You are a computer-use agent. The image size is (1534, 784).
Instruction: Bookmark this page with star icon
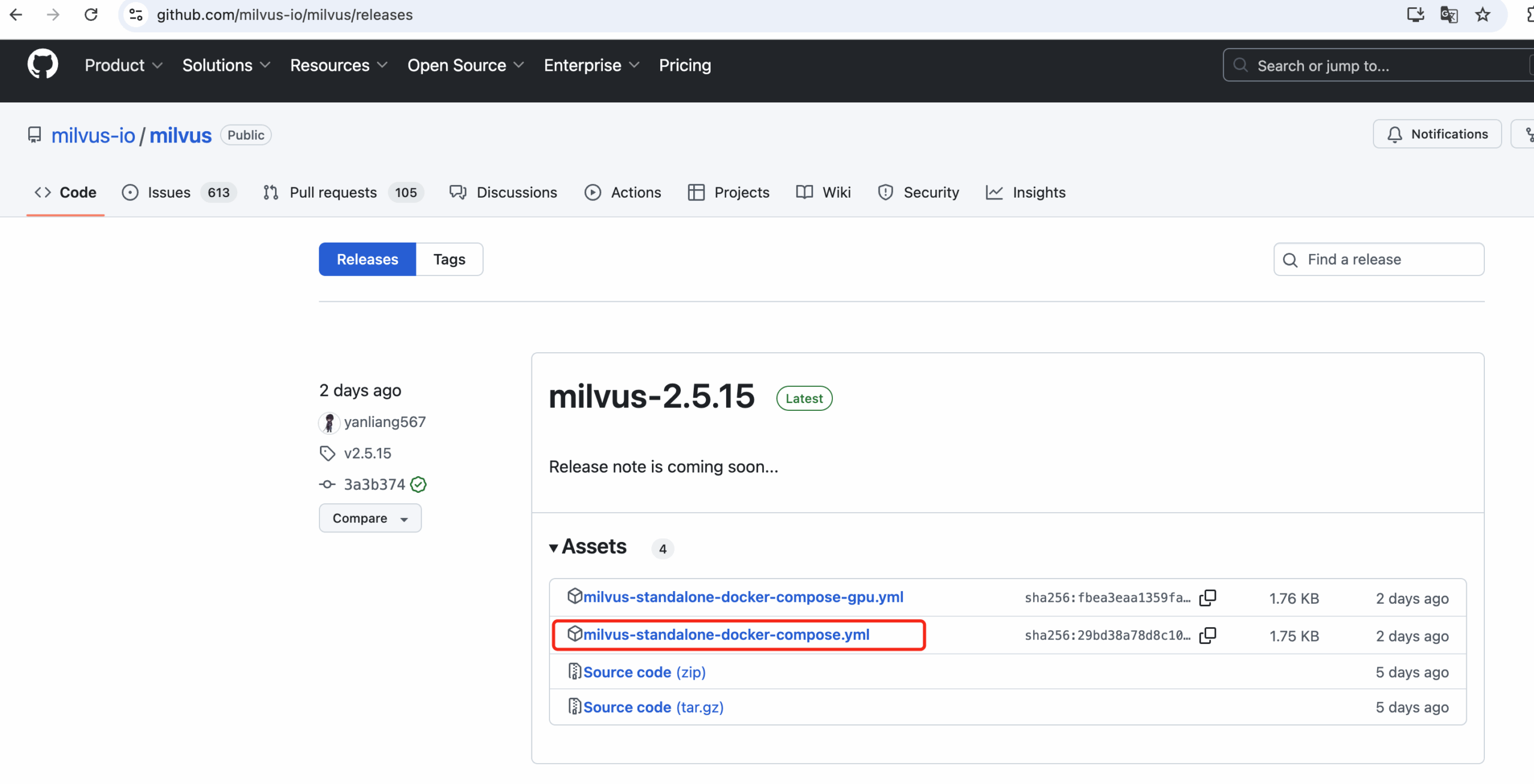pyautogui.click(x=1482, y=14)
